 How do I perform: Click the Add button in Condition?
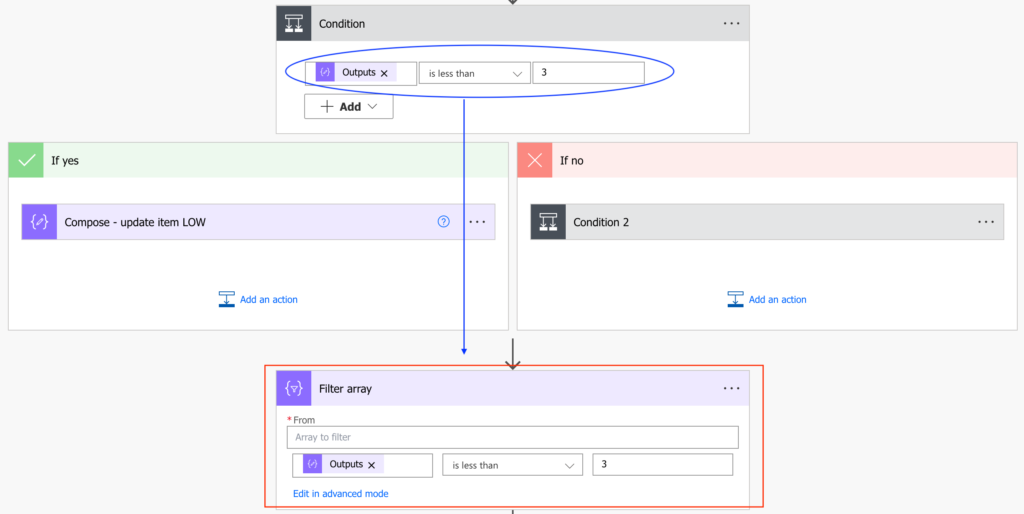[349, 106]
